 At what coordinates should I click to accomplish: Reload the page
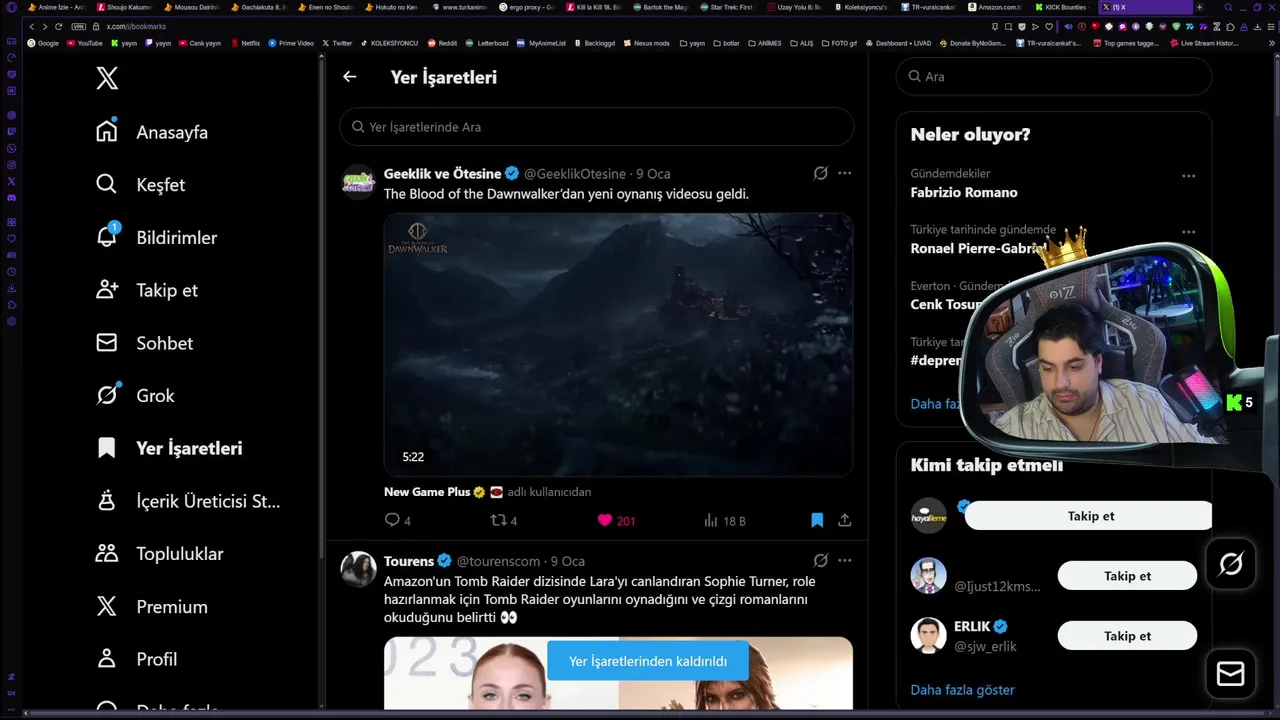pyautogui.click(x=59, y=26)
